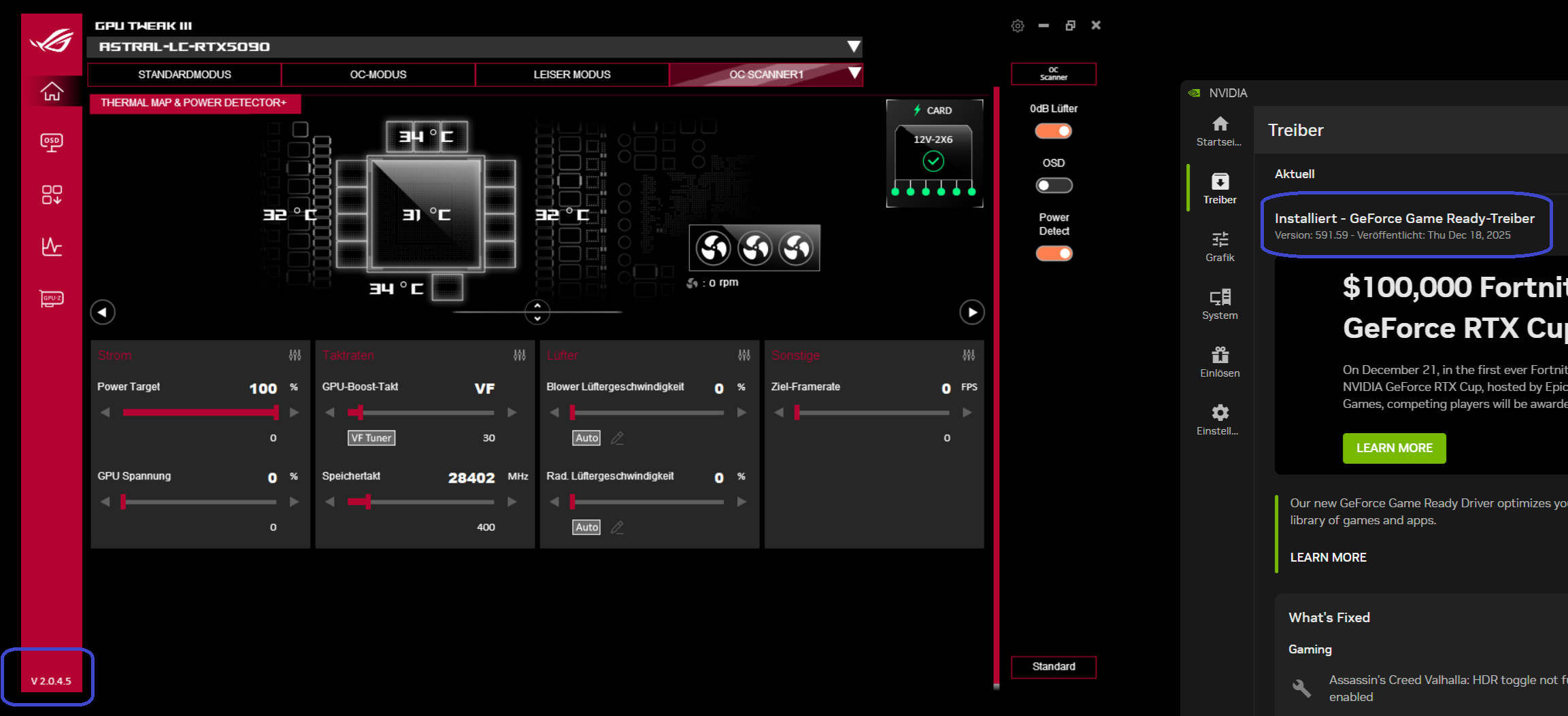Click the Speichertakt 28402 value field
This screenshot has width=1568, height=716.
tap(471, 478)
